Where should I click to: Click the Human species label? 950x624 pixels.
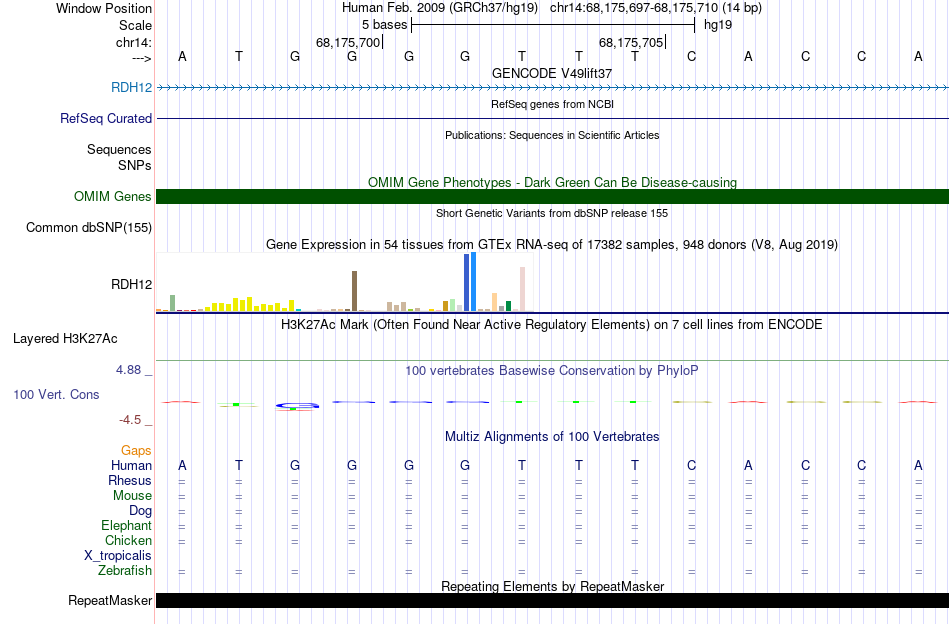[131, 465]
